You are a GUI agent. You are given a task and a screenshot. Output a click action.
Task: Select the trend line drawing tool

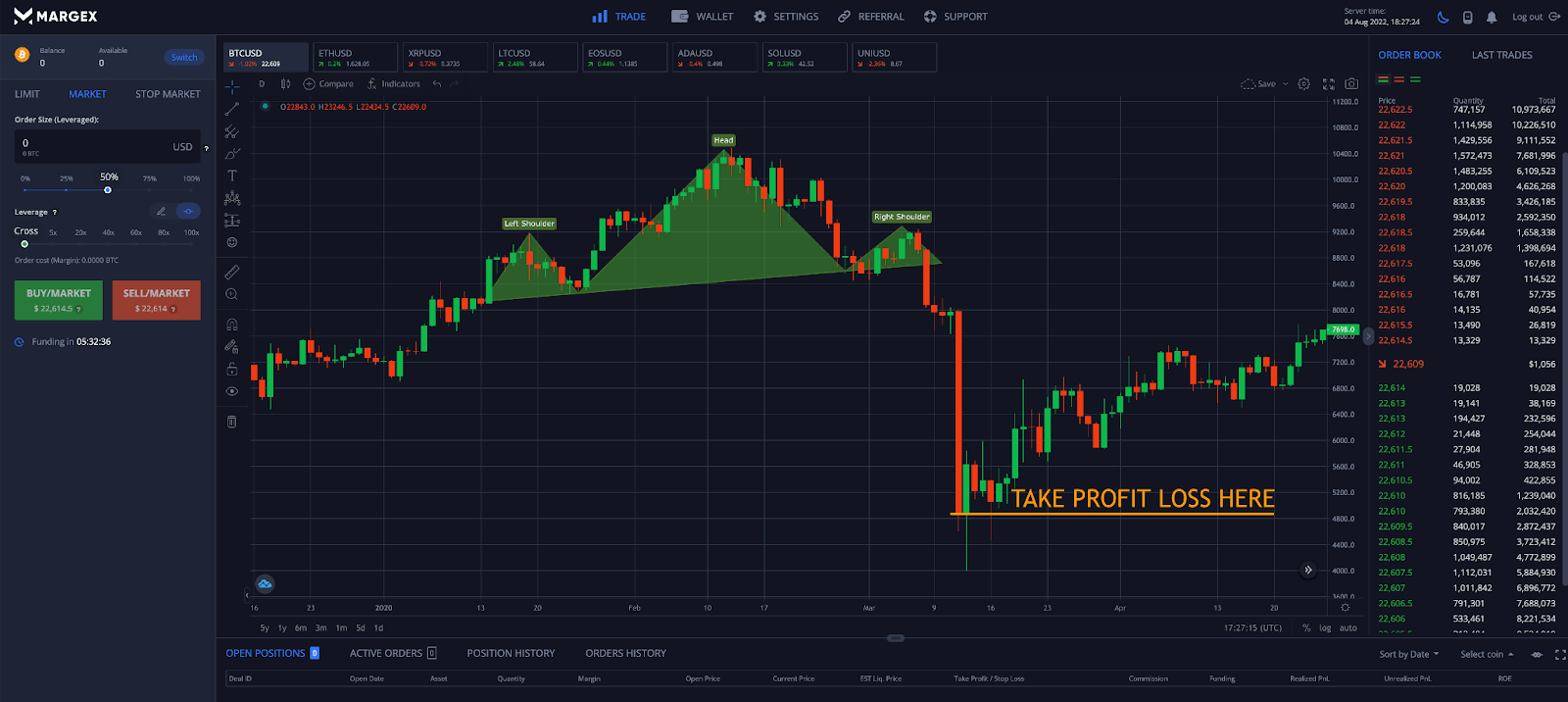[232, 109]
